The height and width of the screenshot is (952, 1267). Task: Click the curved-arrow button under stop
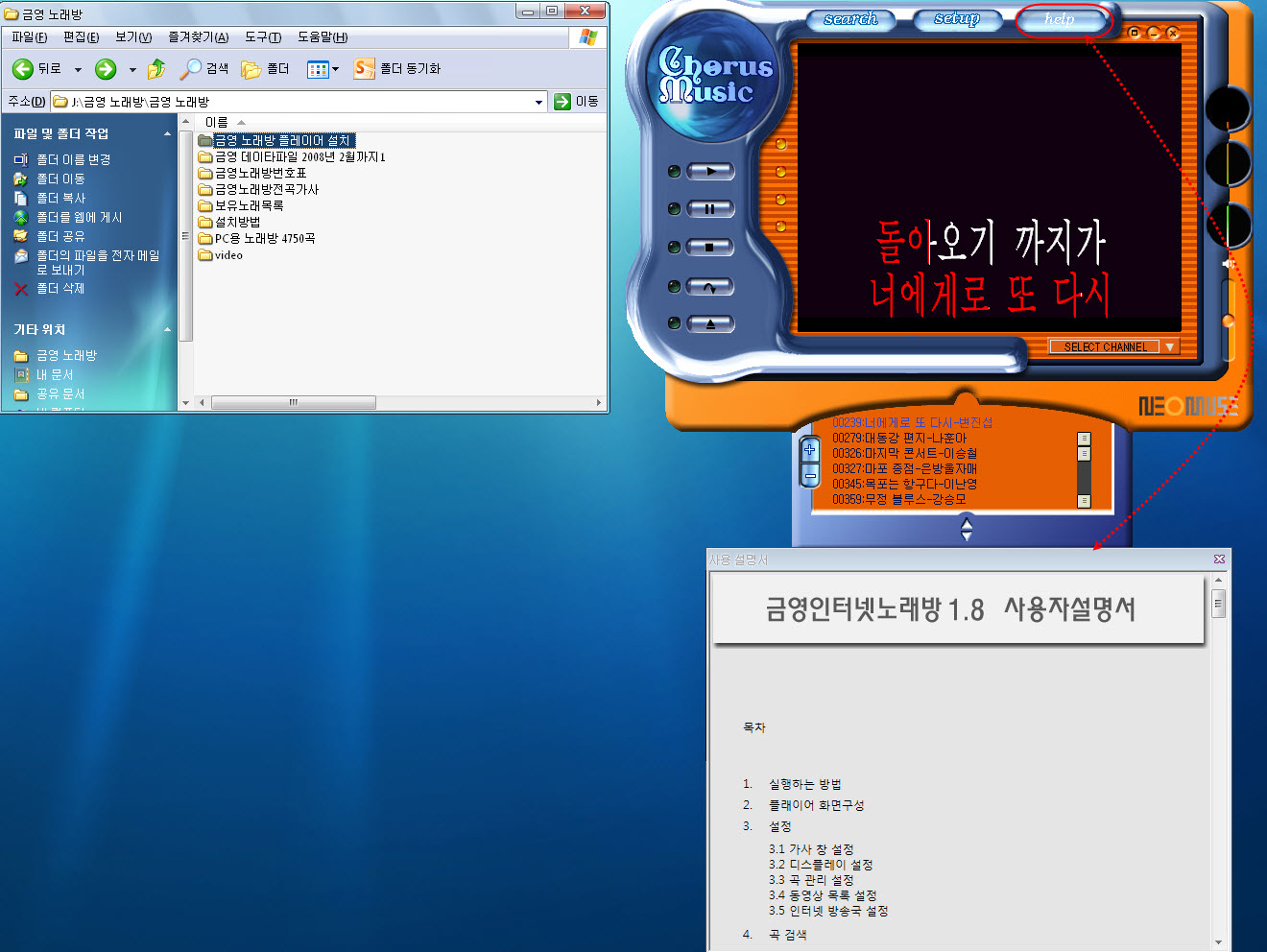click(x=710, y=286)
